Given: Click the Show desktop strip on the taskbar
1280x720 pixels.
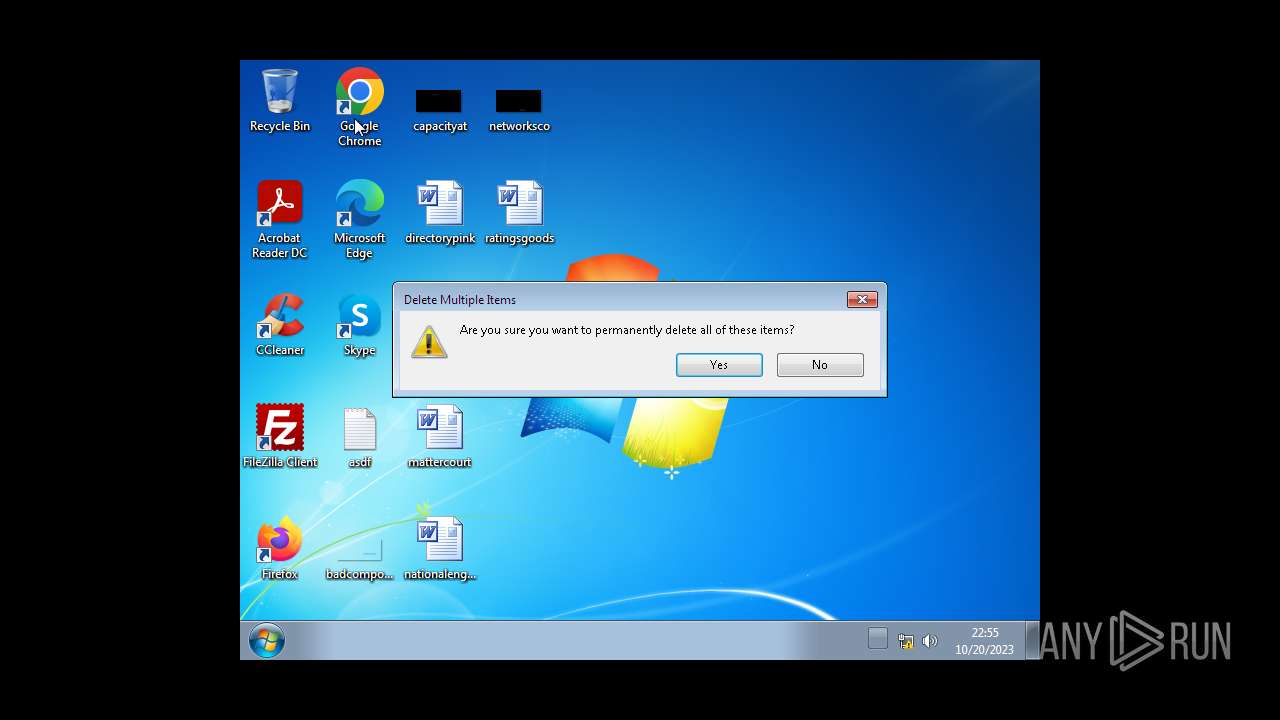Looking at the screenshot, I should click(1032, 640).
